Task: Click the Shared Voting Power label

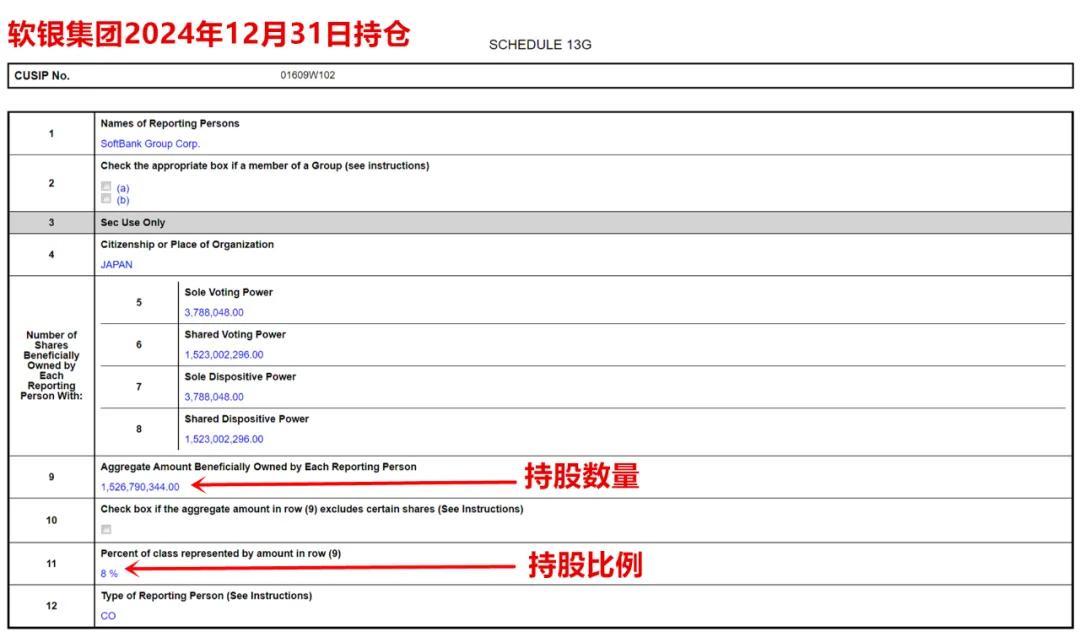Action: pos(235,335)
